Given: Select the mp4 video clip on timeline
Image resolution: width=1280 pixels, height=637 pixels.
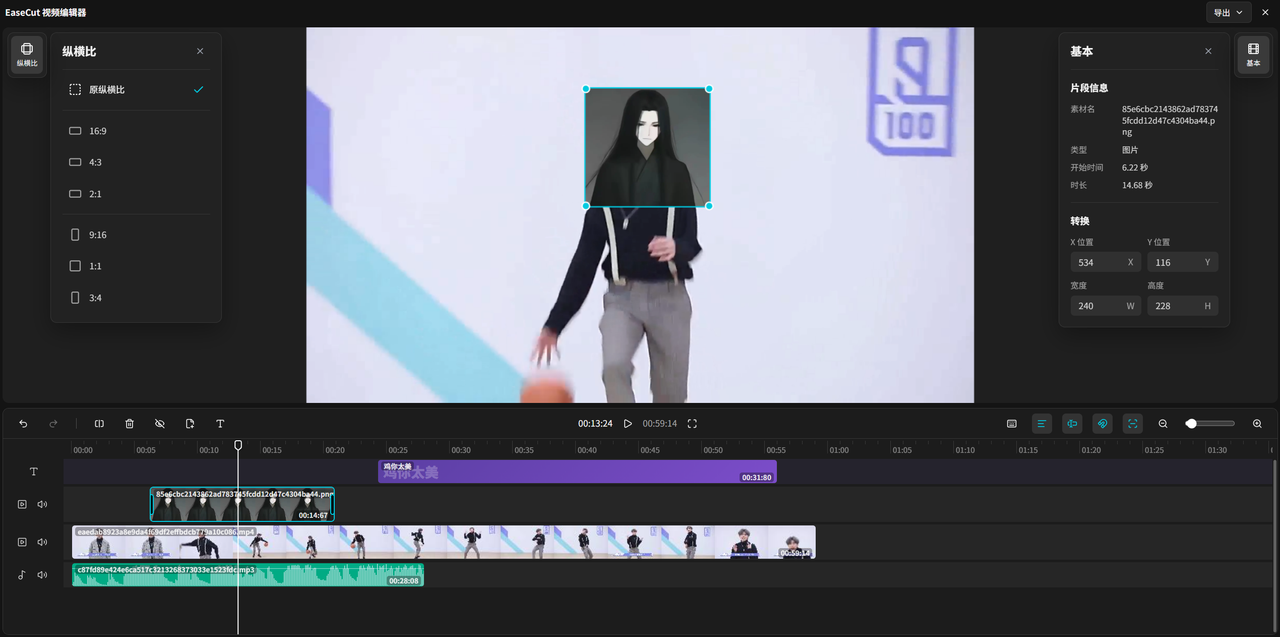Looking at the screenshot, I should click(444, 542).
